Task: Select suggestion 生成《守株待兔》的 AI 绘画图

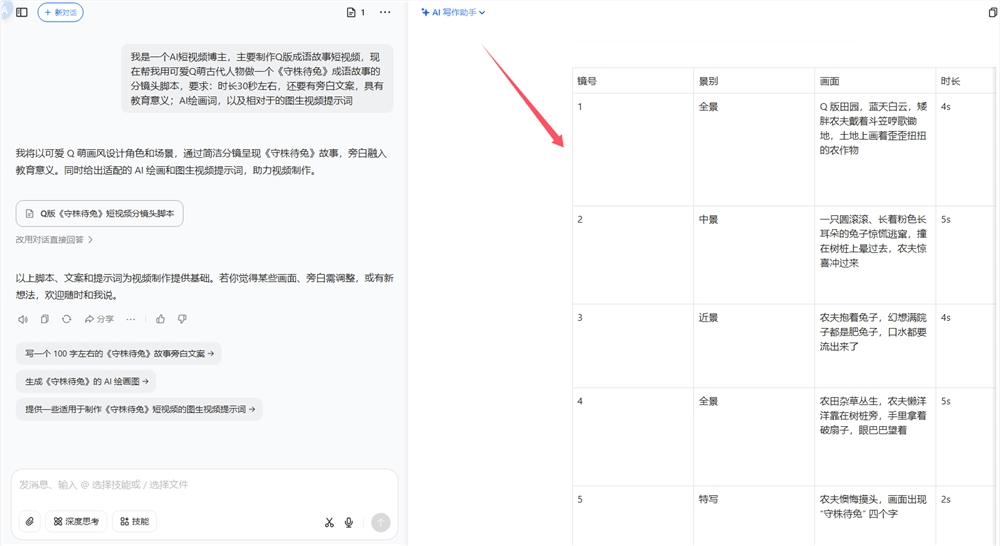Action: point(86,381)
